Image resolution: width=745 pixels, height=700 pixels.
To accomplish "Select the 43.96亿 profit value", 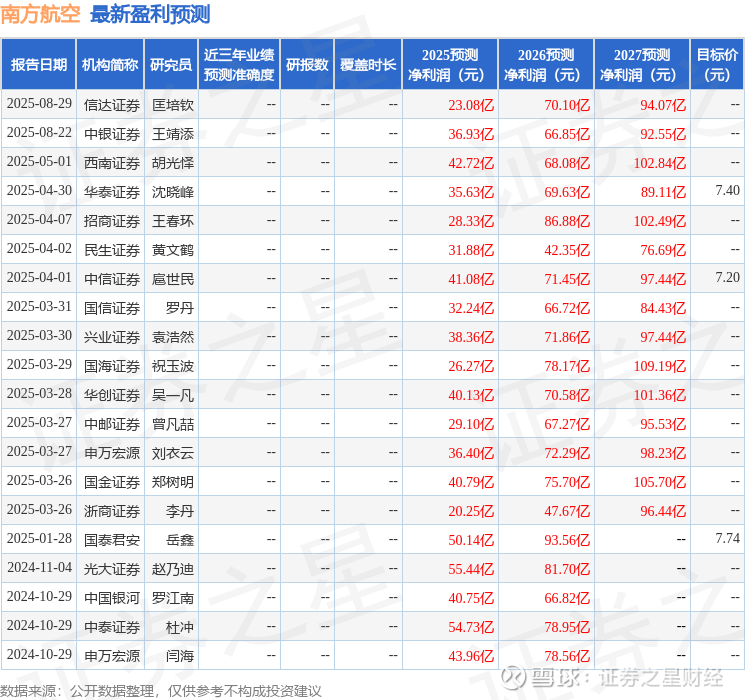I will tap(471, 655).
